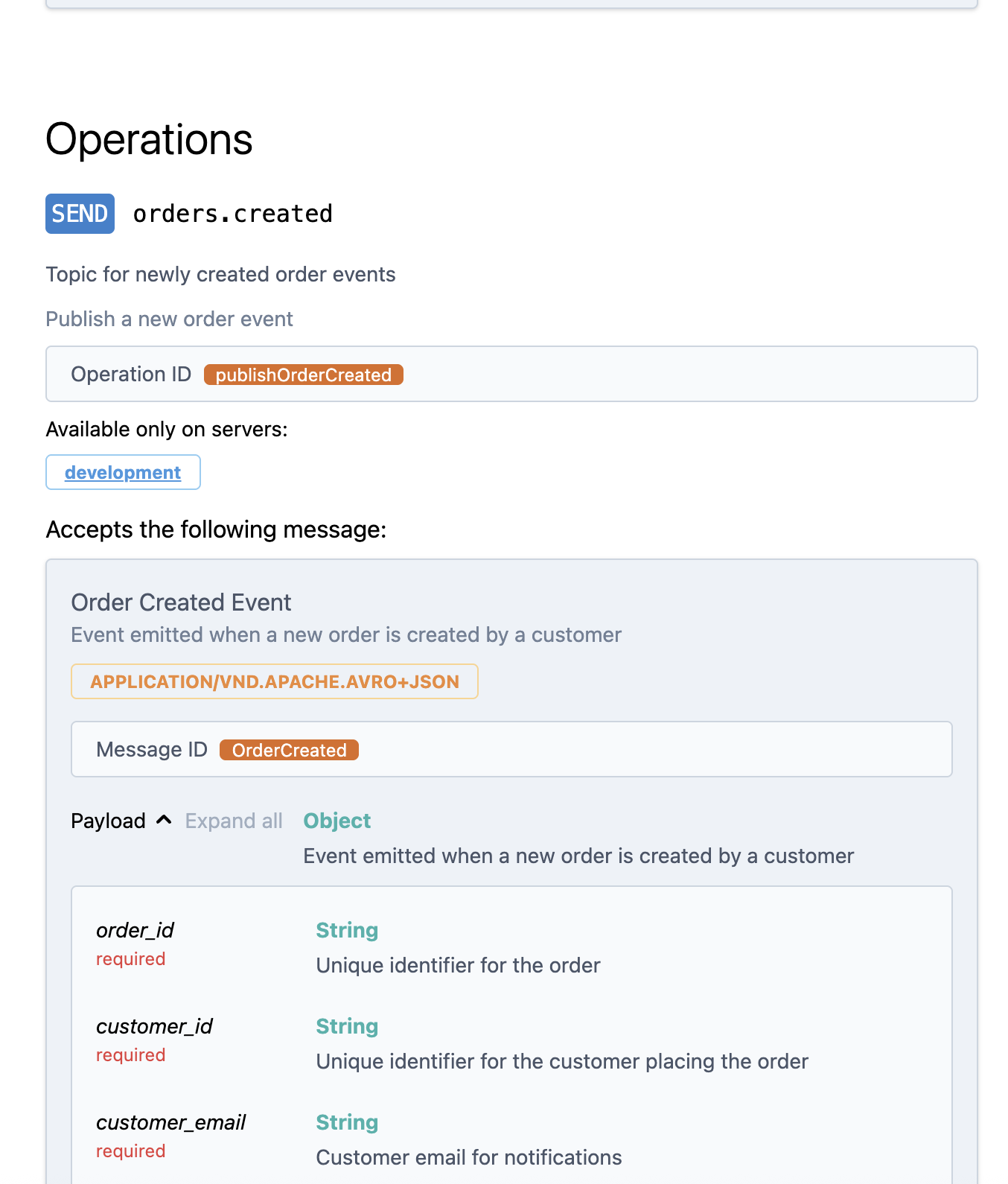Select the customer_email property name

170,1122
